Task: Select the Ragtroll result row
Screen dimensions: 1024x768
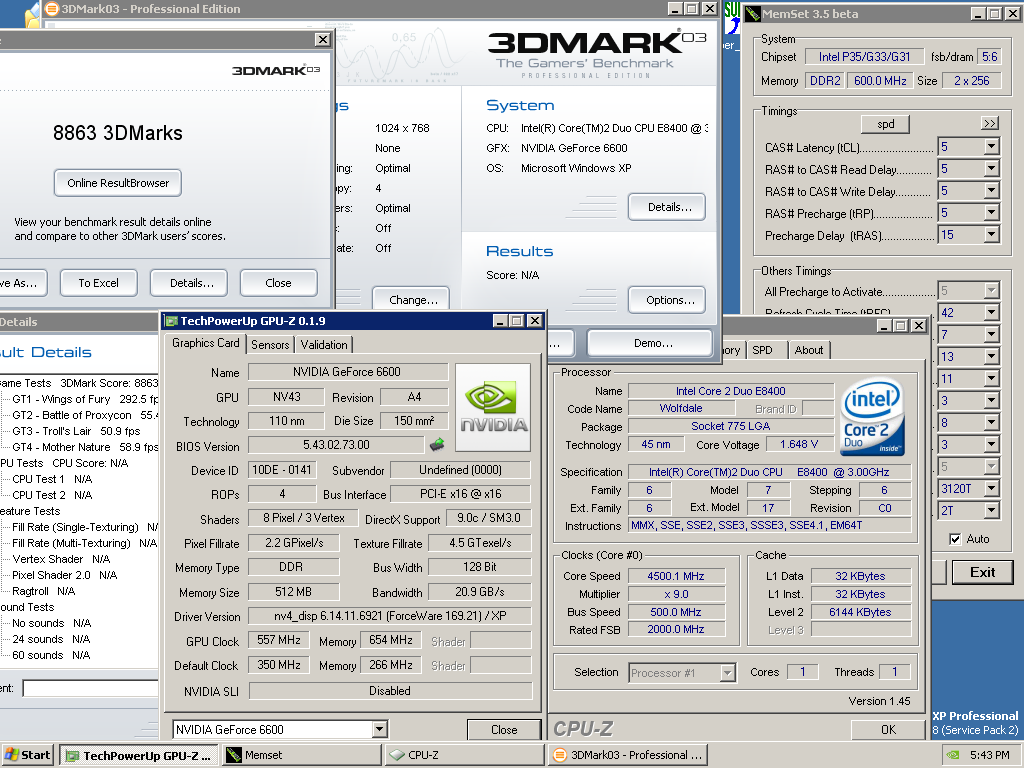Action: point(44,591)
